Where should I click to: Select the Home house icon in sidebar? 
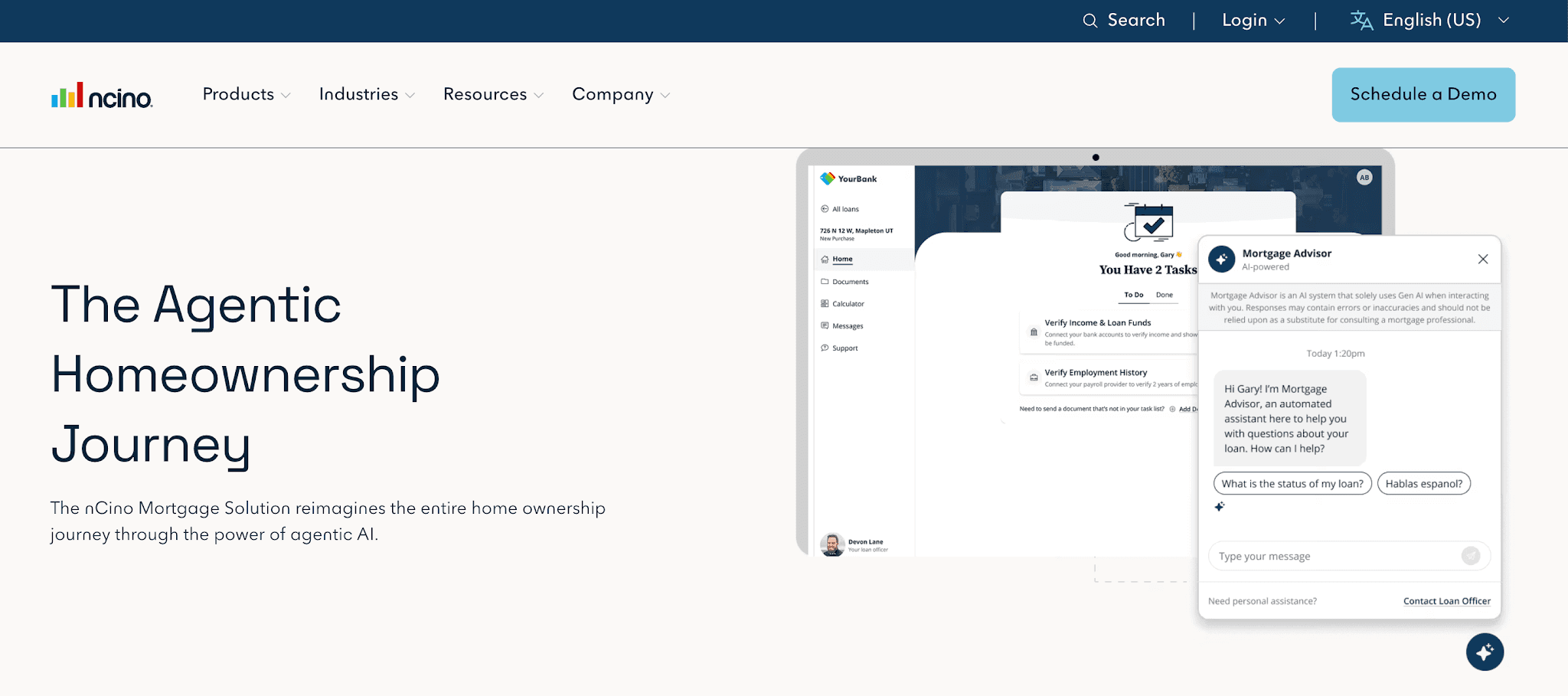pos(825,260)
